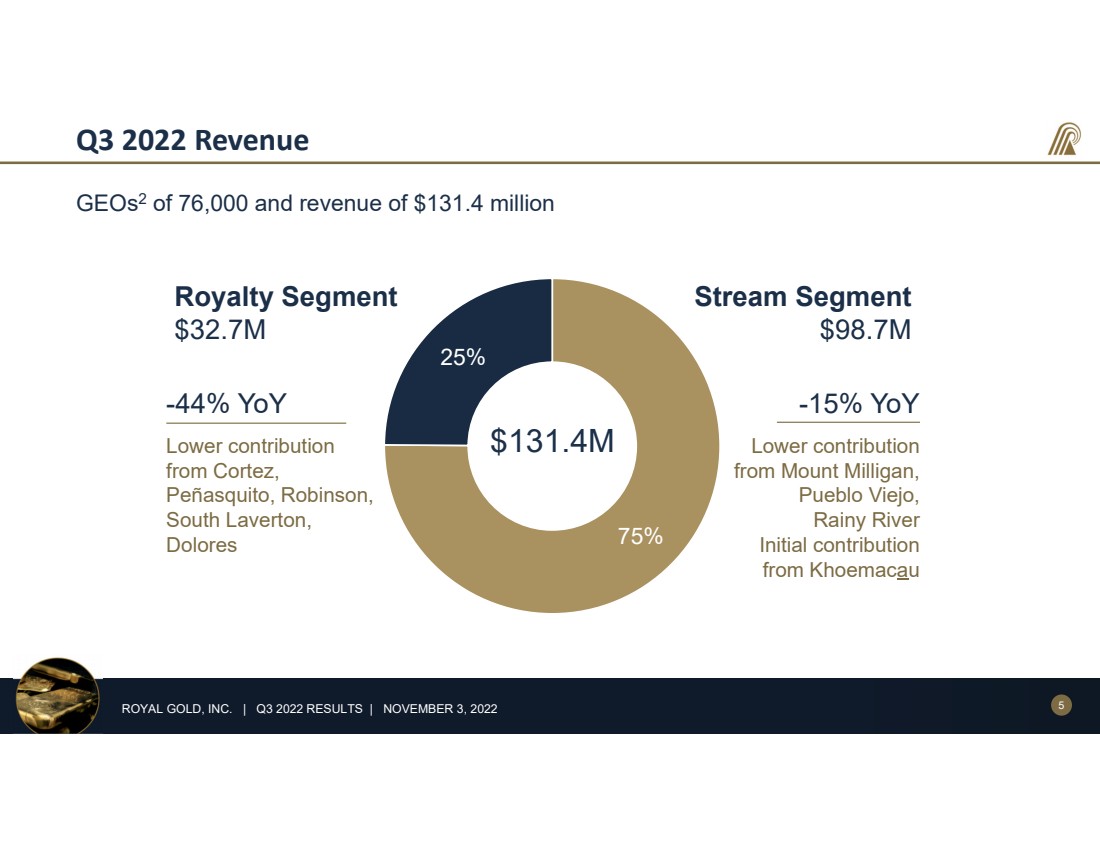Image resolution: width=1100 pixels, height=849 pixels.
Task: Click the "25%" chart label
Action: click(462, 357)
